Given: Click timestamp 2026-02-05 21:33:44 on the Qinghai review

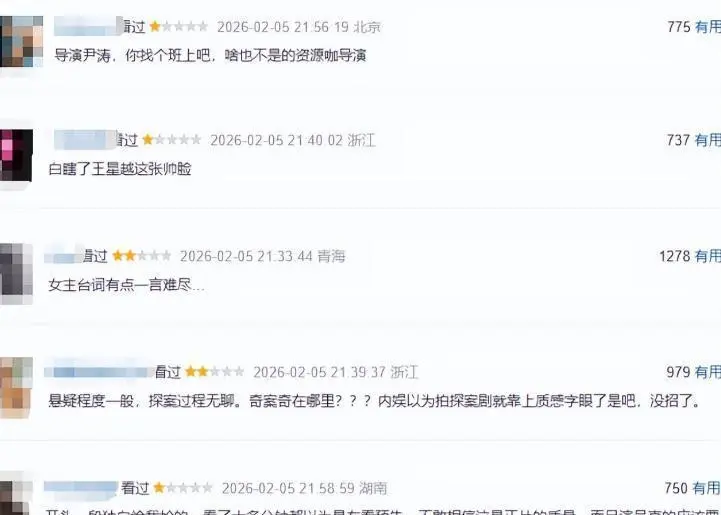Looking at the screenshot, I should [246, 256].
